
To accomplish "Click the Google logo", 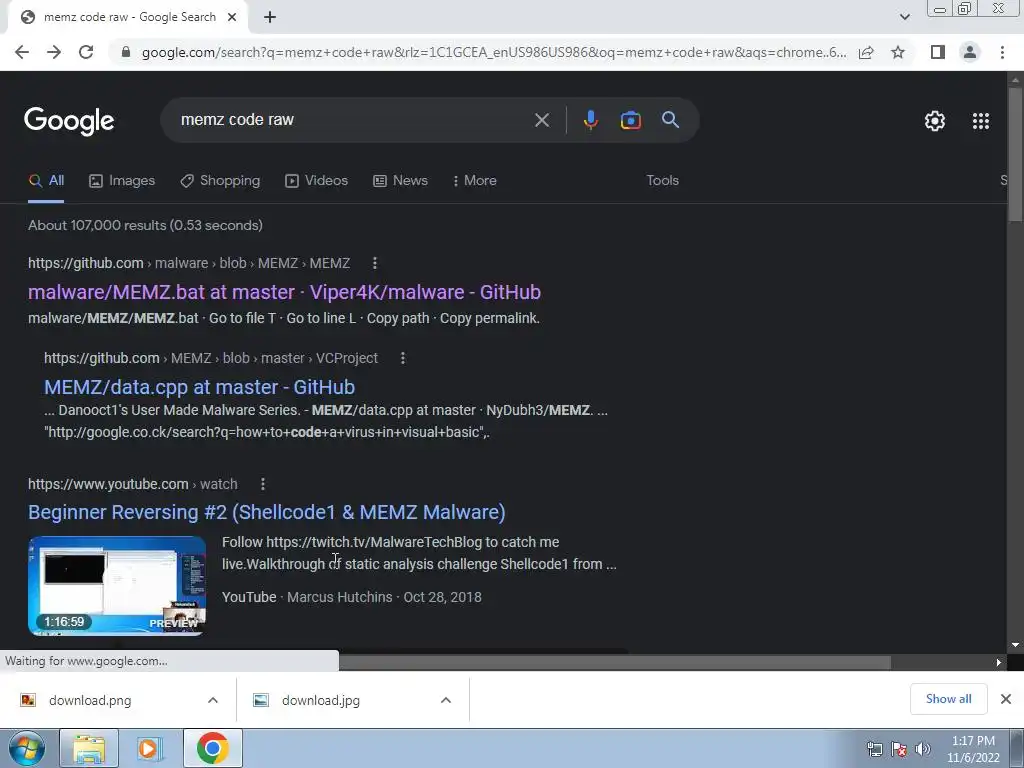I will [69, 121].
